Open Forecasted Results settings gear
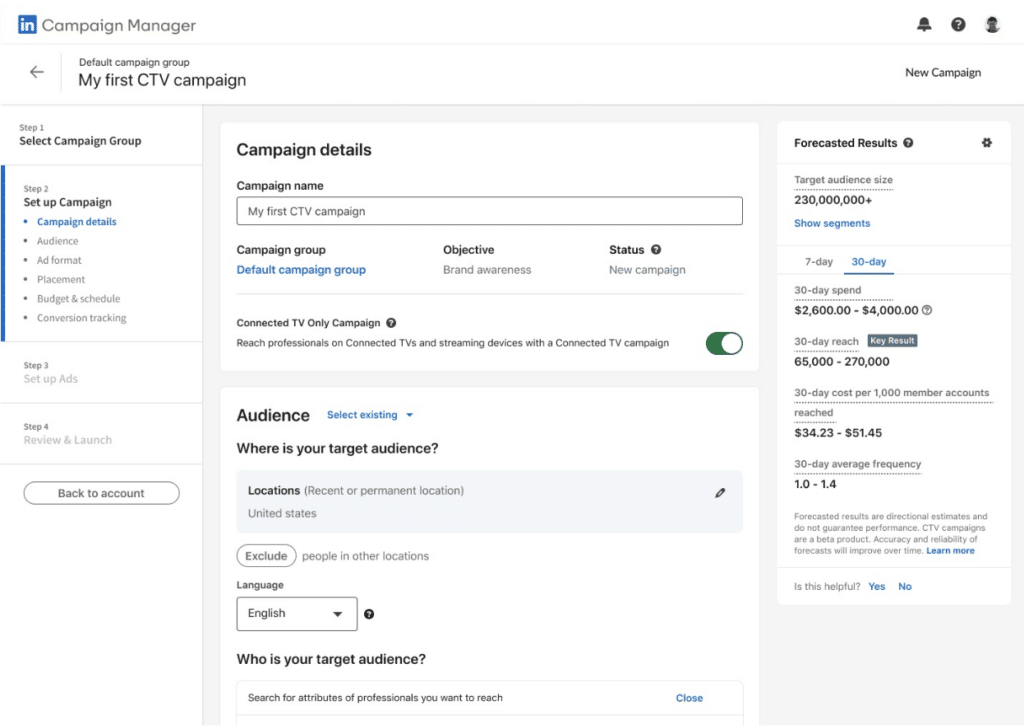 pos(987,143)
